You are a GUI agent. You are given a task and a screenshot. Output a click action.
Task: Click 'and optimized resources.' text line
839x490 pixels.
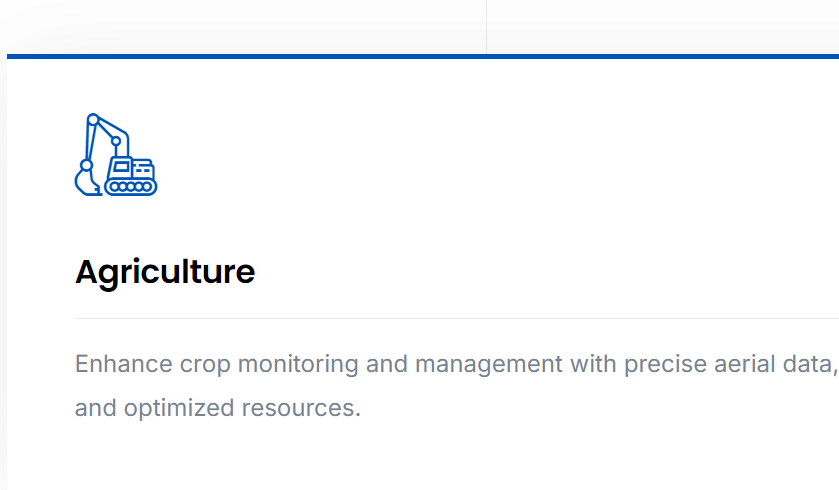coord(218,408)
